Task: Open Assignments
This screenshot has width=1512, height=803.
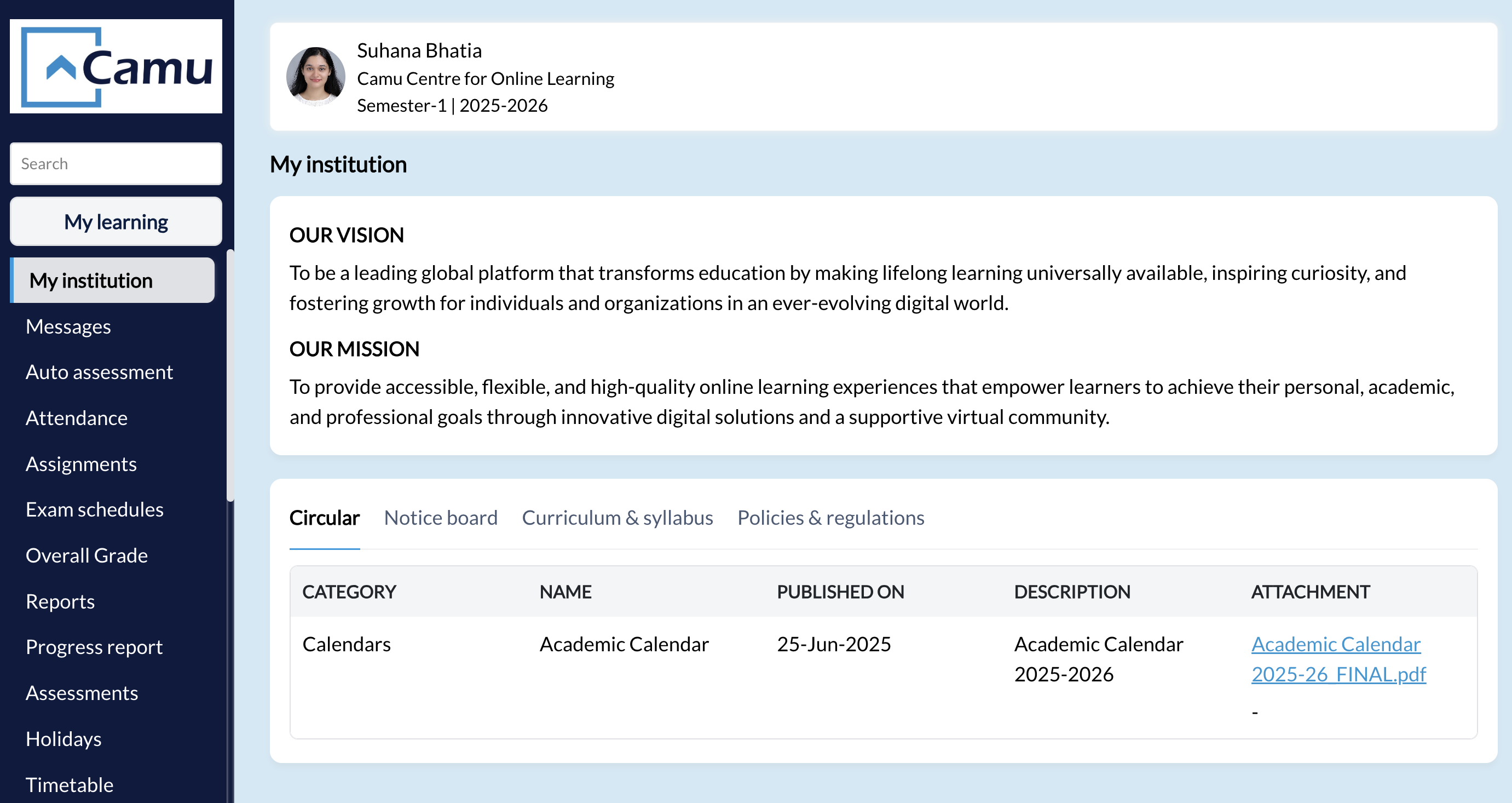Action: point(81,463)
